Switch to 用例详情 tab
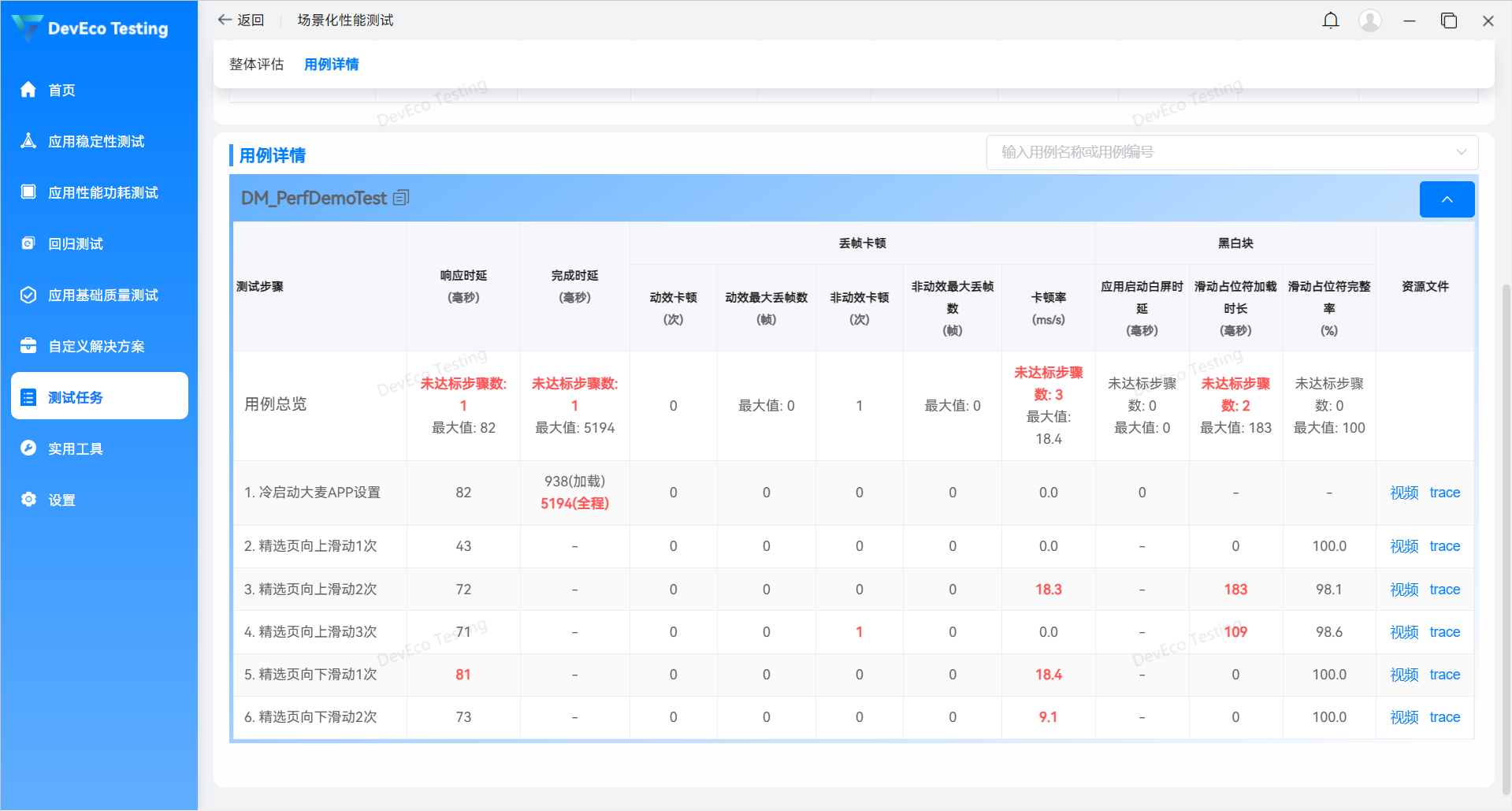 332,65
